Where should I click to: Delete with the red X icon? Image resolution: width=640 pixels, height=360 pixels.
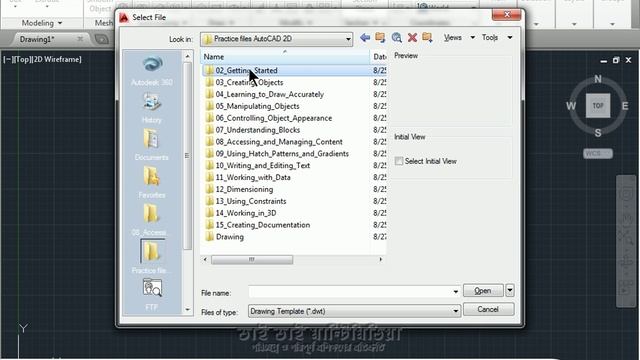click(x=412, y=38)
